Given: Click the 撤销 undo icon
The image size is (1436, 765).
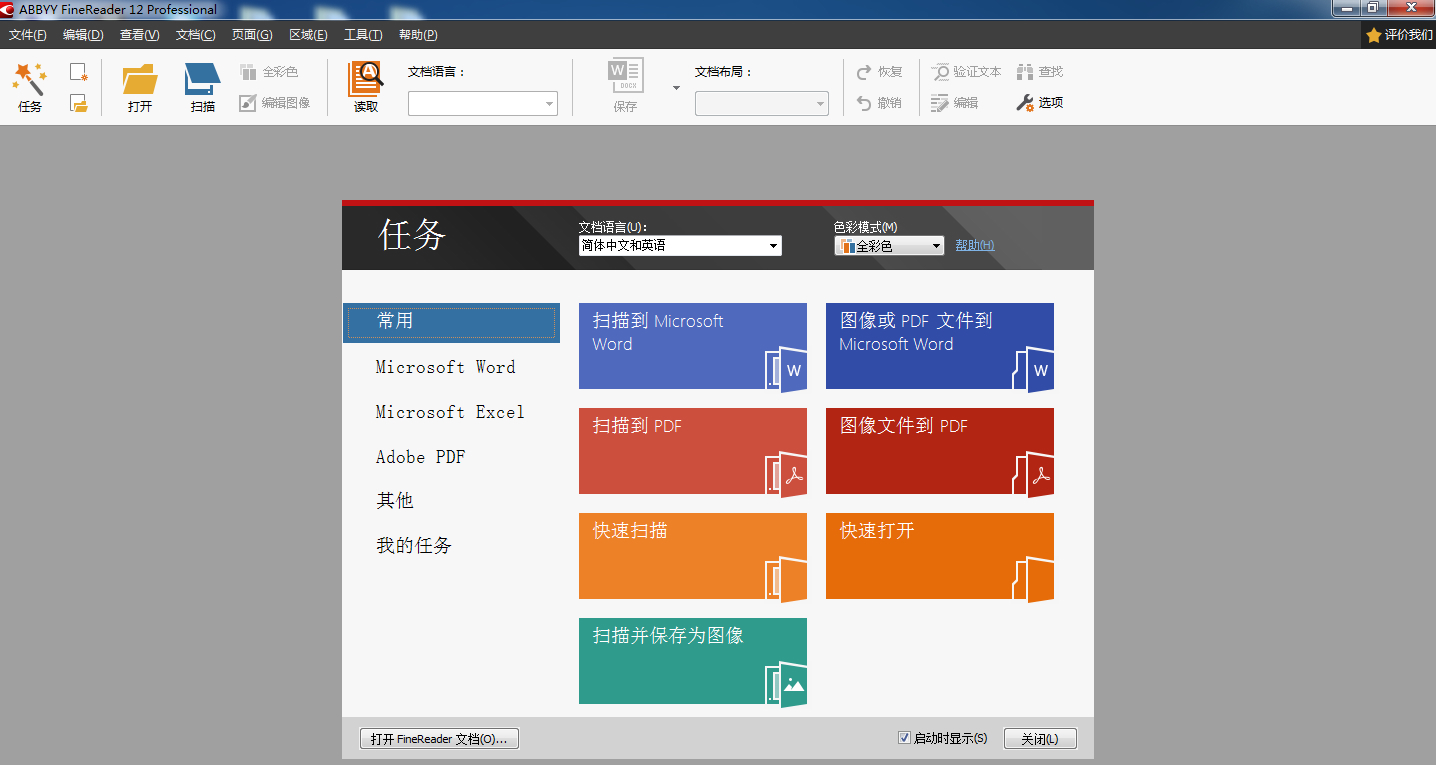Looking at the screenshot, I should click(x=865, y=103).
